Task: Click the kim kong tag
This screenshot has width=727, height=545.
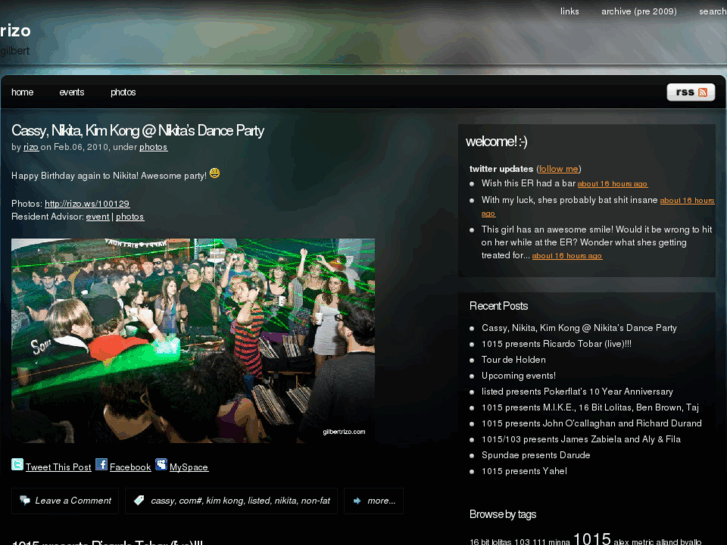Action: pyautogui.click(x=224, y=500)
